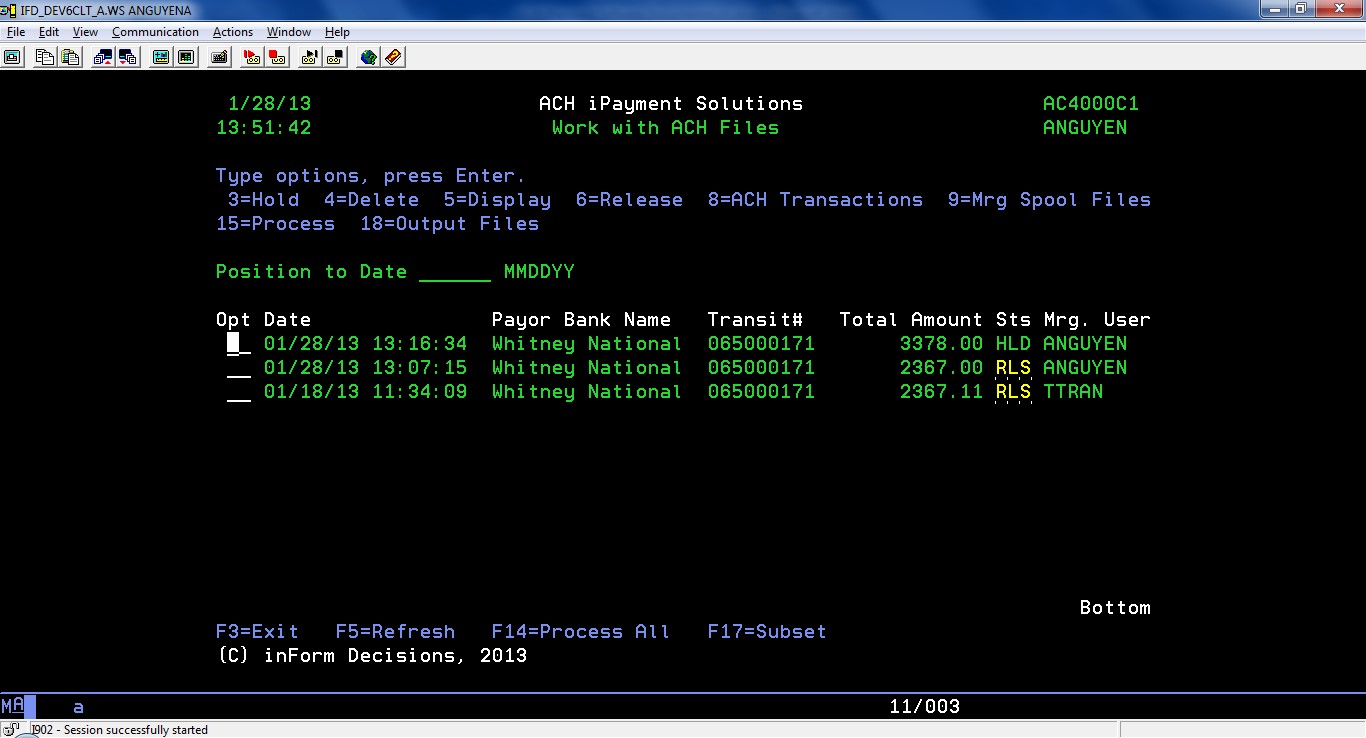
Task: Open the Communication menu
Action: (x=155, y=32)
